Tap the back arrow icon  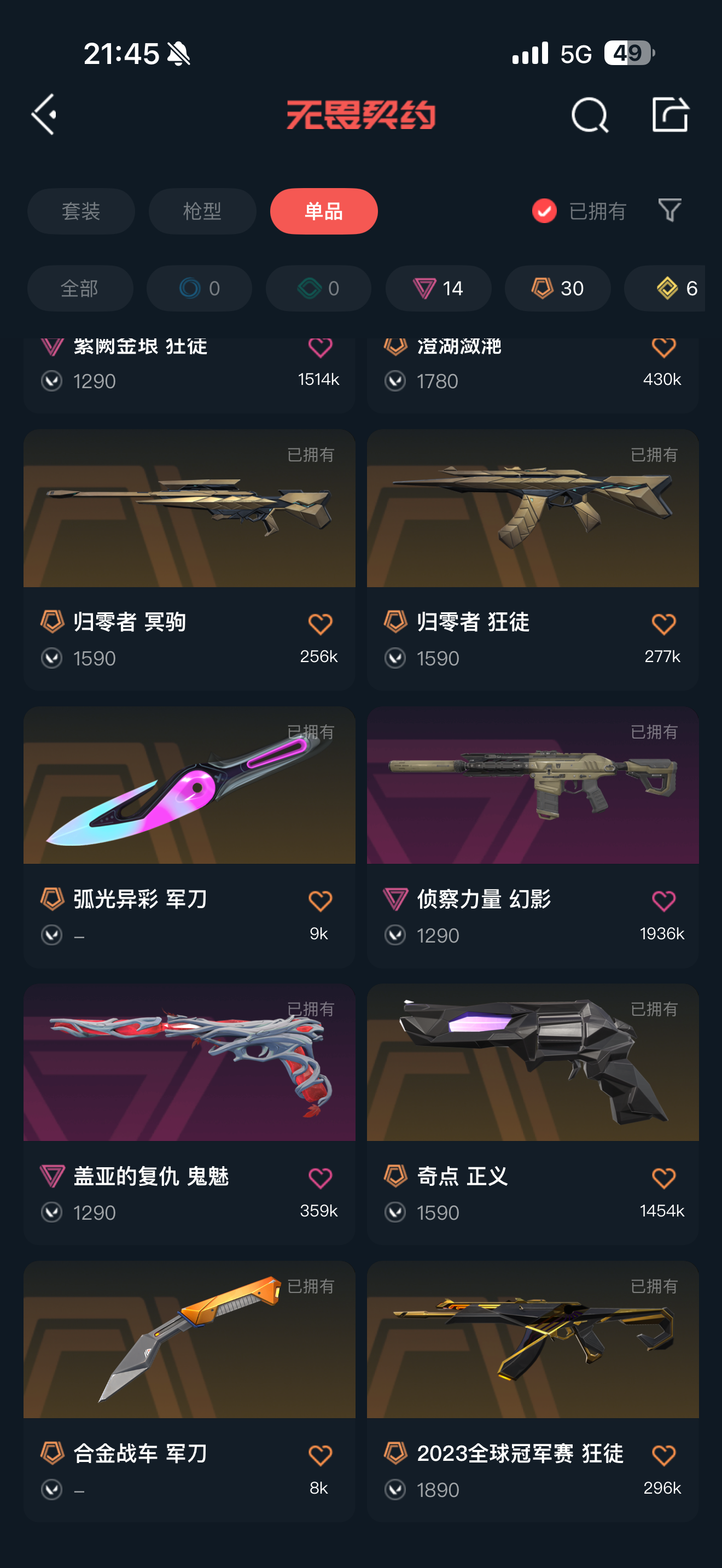click(44, 114)
